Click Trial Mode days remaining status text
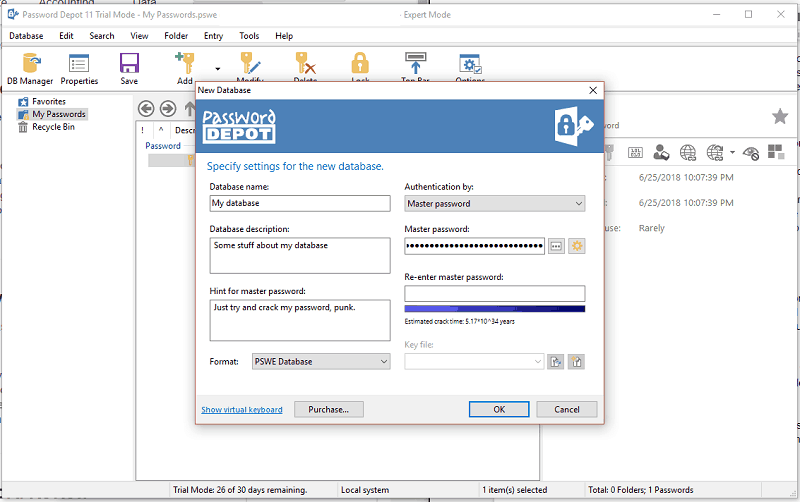 (240, 490)
